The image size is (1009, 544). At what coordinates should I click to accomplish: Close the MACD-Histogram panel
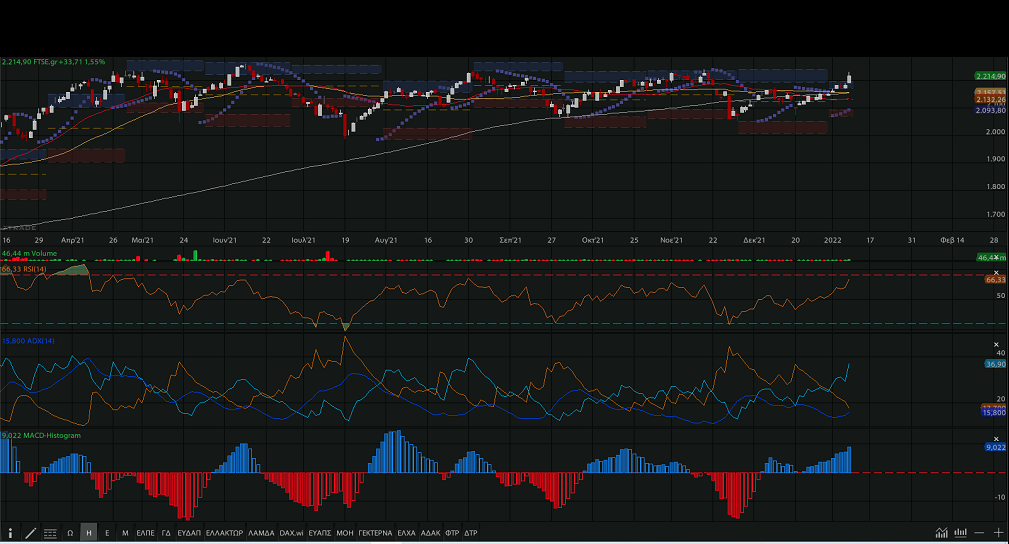tap(996, 437)
